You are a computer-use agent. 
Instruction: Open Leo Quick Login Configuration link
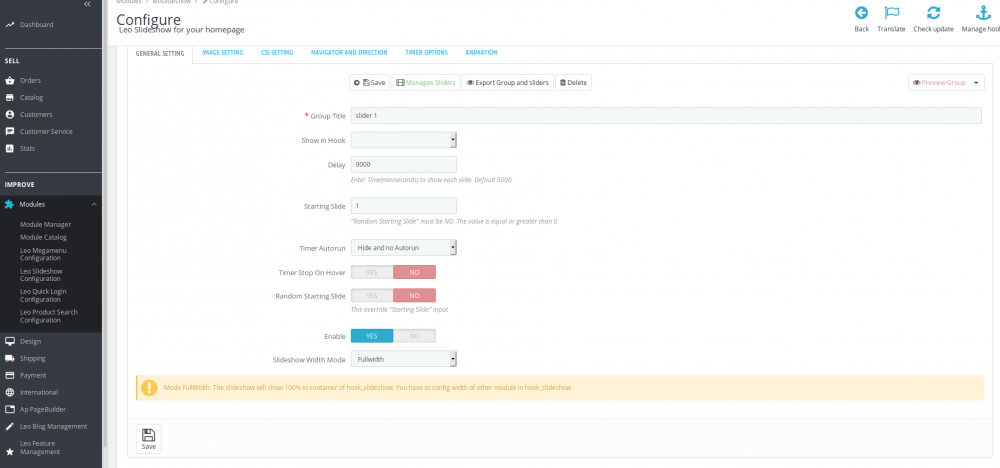click(x=43, y=295)
